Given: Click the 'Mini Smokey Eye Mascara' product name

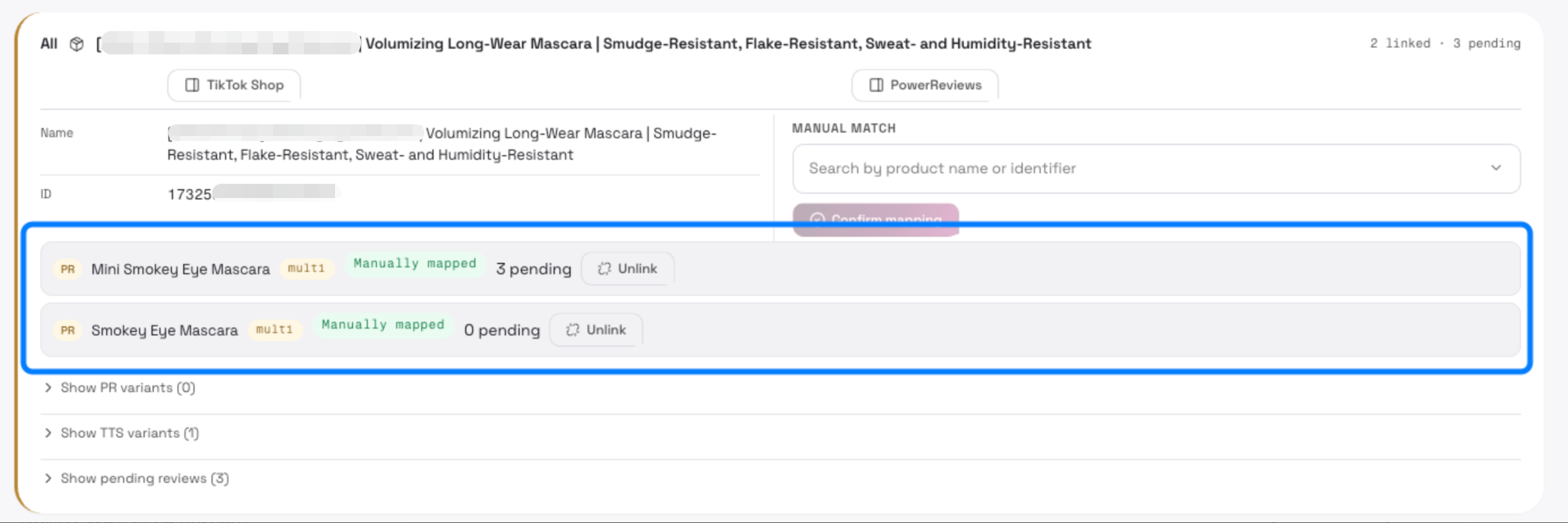Looking at the screenshot, I should [x=180, y=269].
